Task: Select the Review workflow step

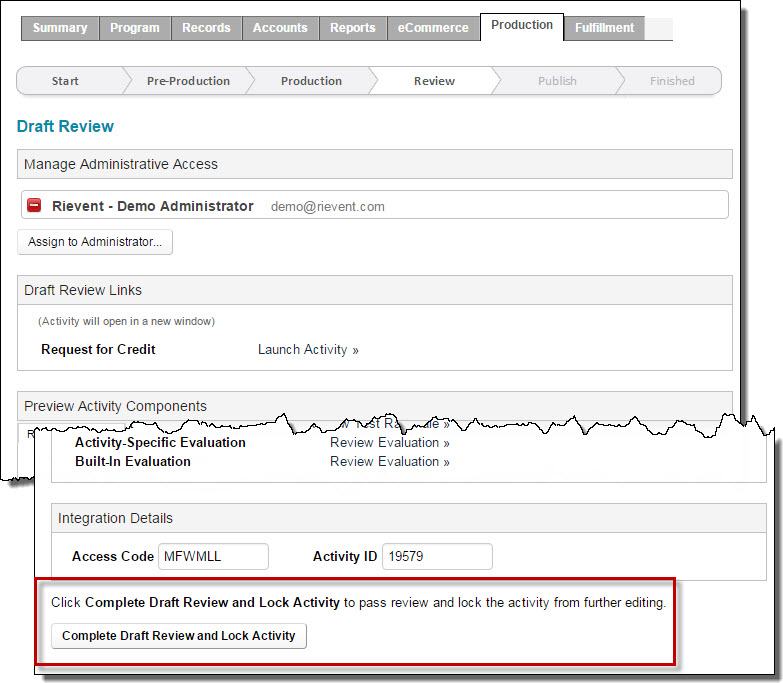Action: [x=434, y=81]
